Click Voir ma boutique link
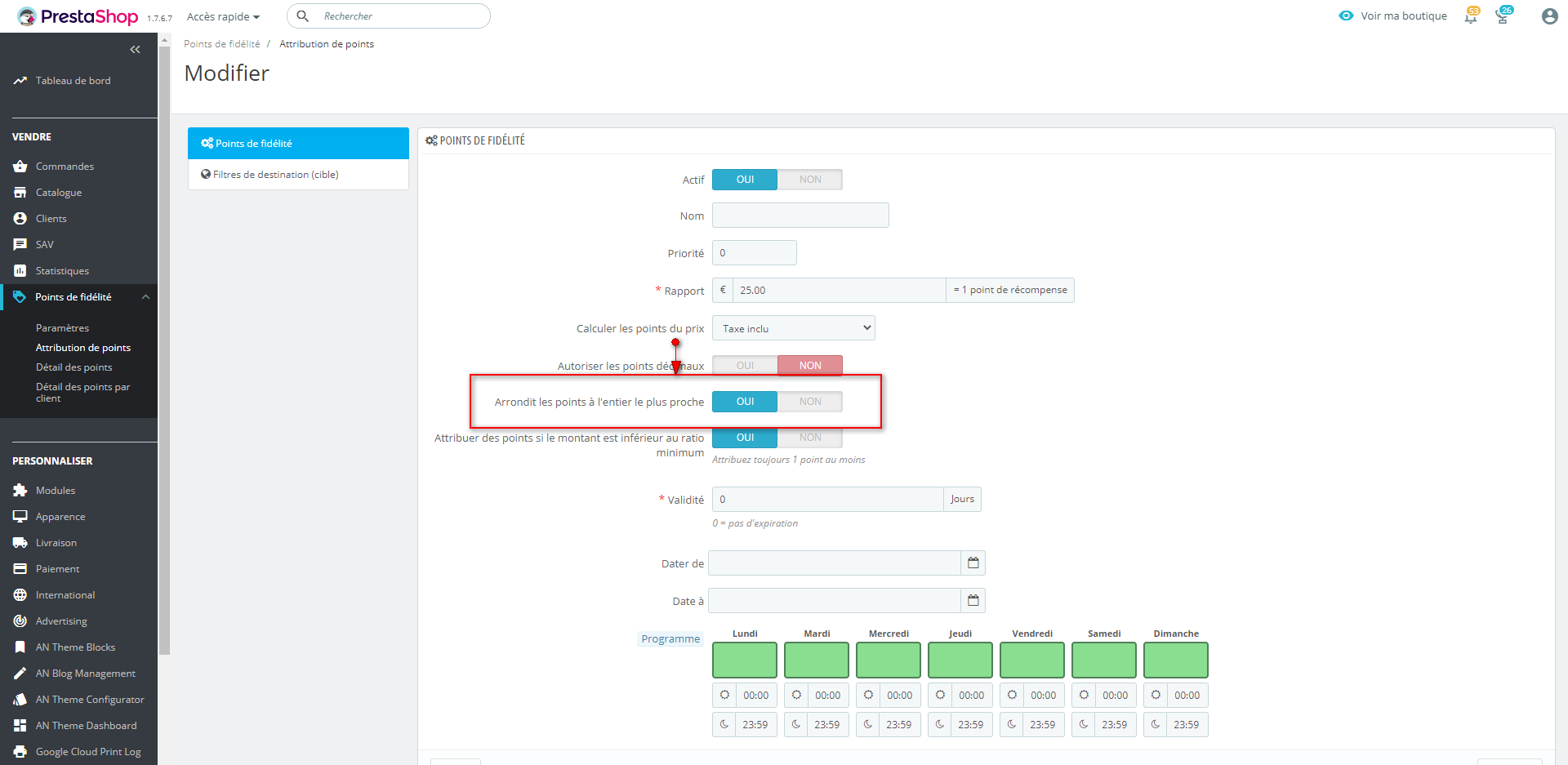1568x765 pixels. click(x=1393, y=16)
